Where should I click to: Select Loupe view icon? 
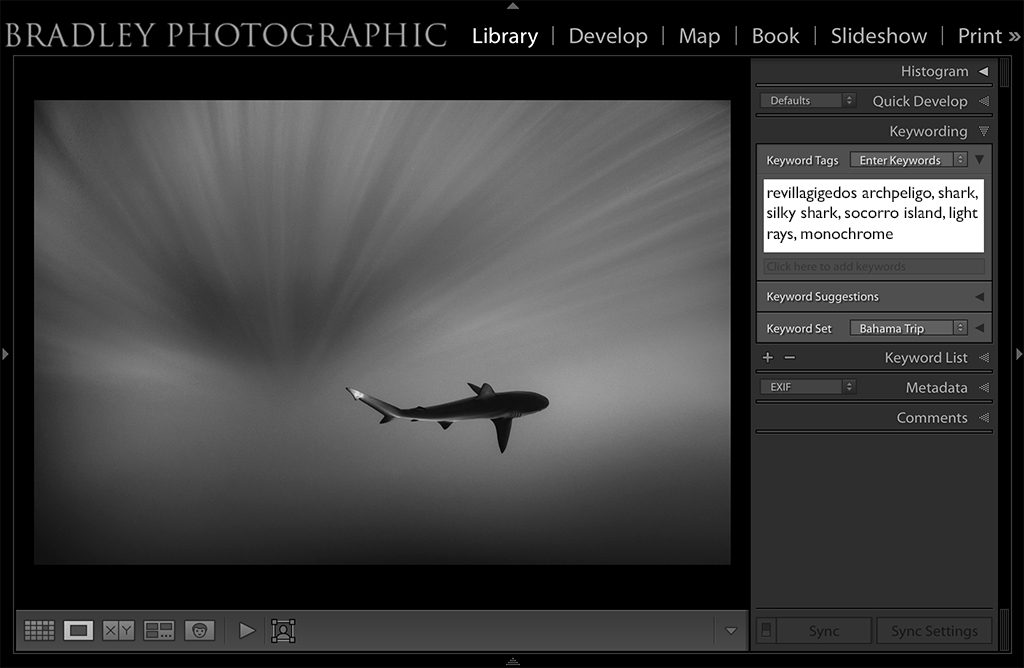78,630
